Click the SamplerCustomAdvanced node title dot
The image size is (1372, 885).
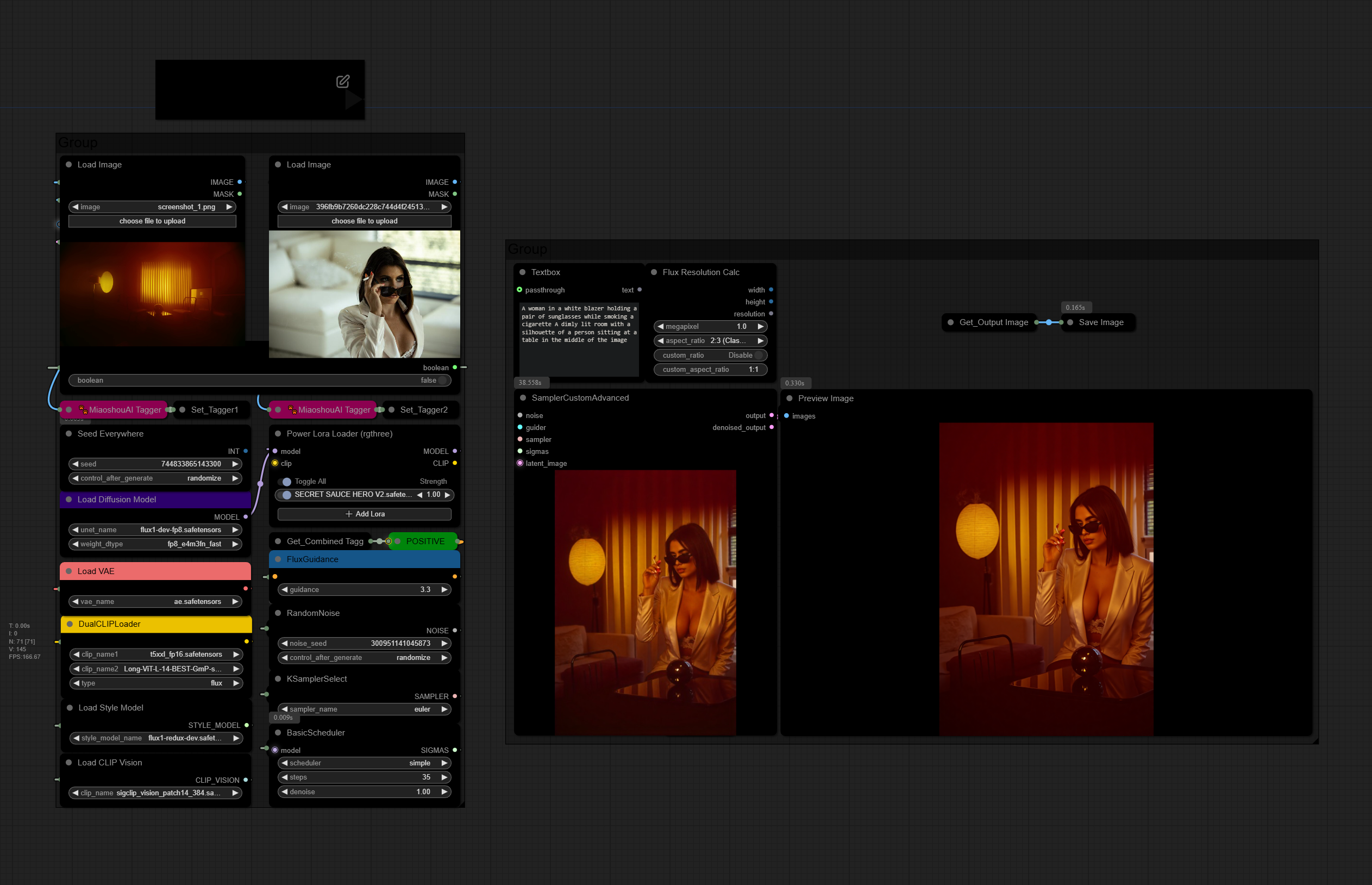click(x=523, y=398)
